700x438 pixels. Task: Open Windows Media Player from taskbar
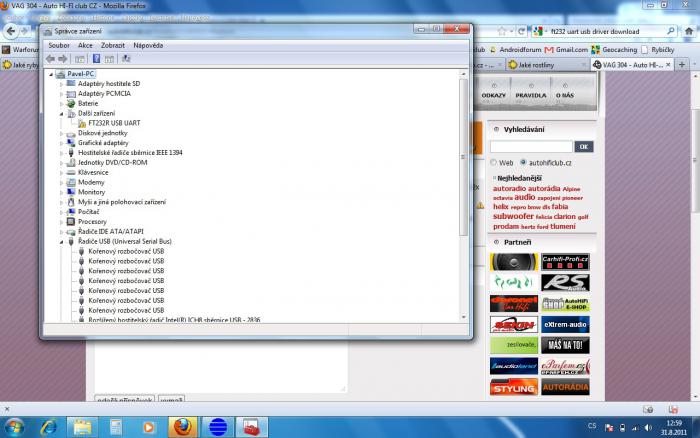(x=148, y=426)
